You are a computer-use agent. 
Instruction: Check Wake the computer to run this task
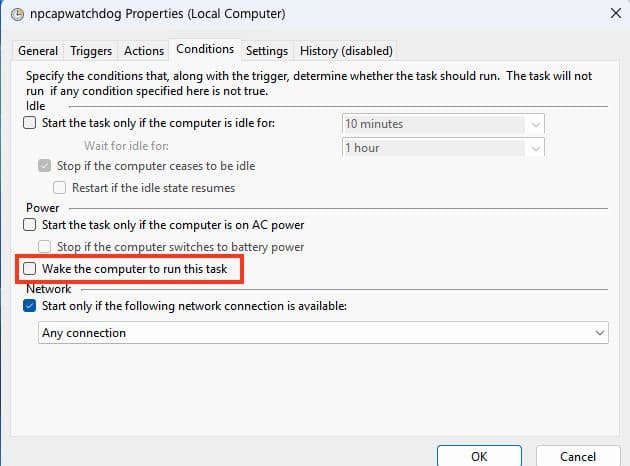[x=29, y=269]
